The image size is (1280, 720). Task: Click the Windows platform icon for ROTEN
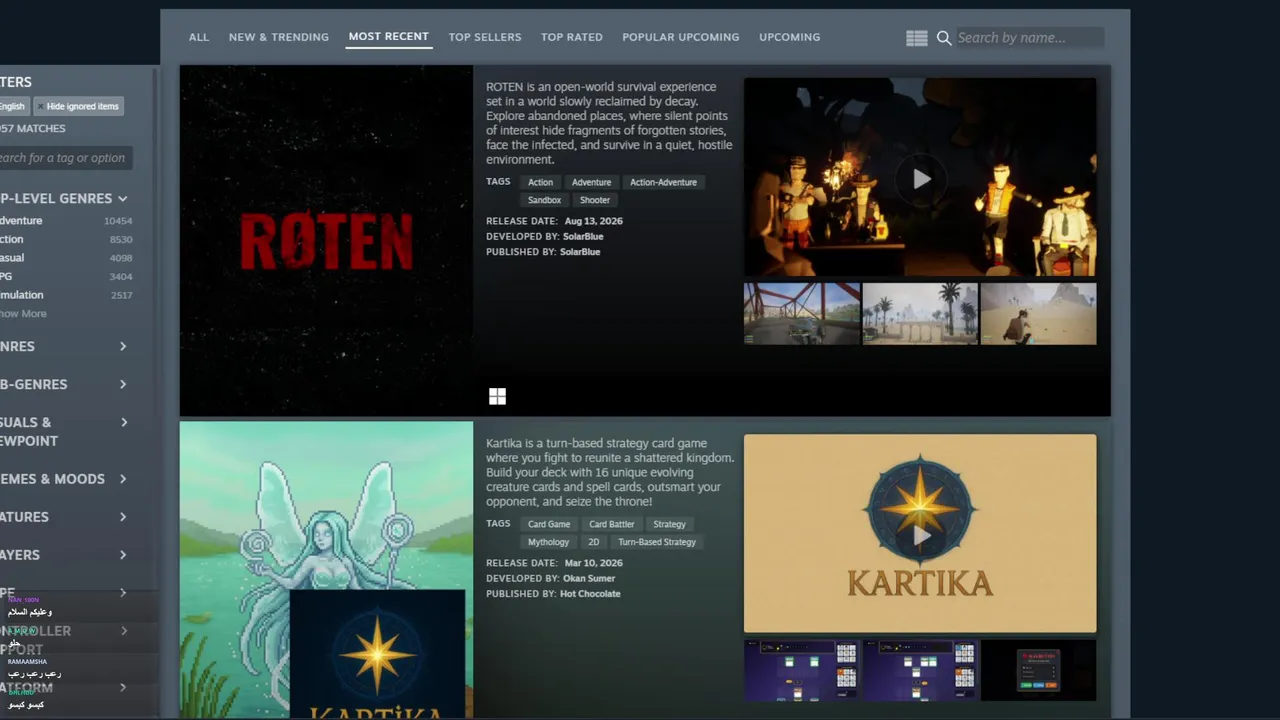pos(497,397)
